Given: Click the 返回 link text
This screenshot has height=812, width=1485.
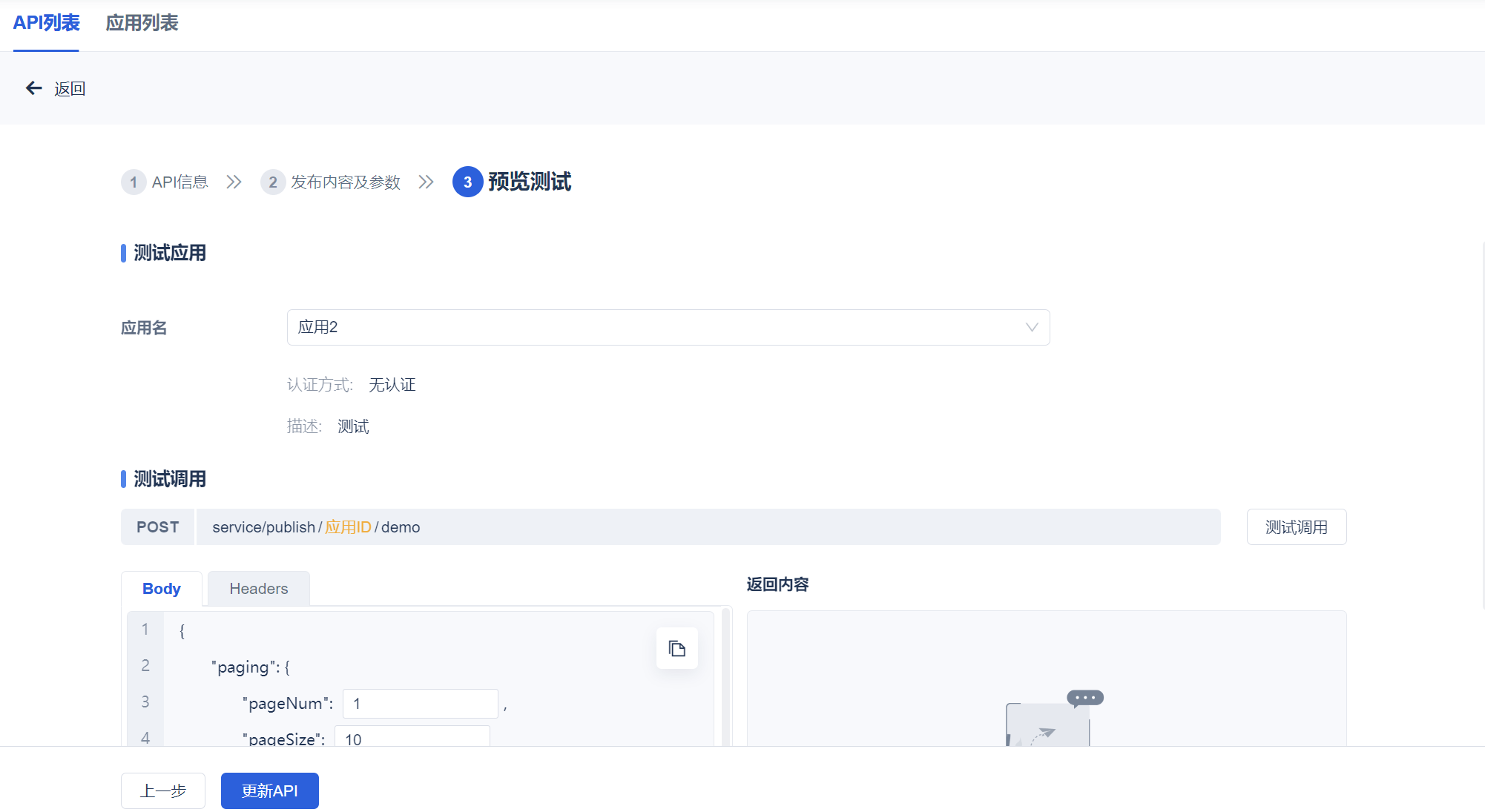Looking at the screenshot, I should [70, 89].
